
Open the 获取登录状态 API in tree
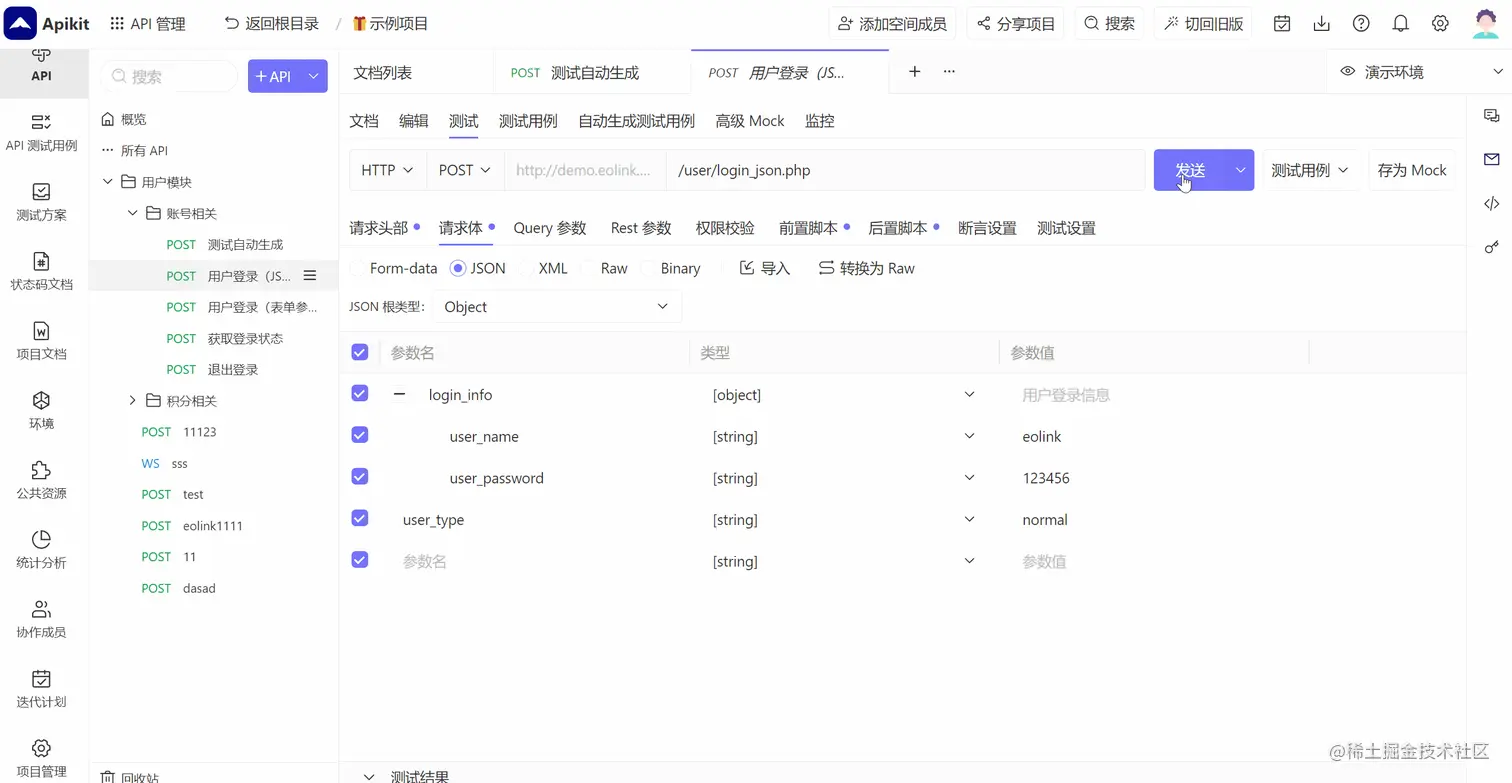click(245, 338)
